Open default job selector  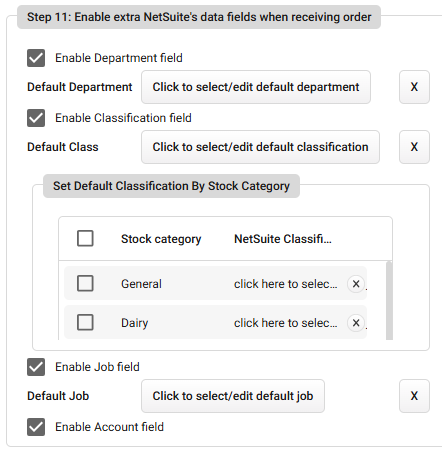233,396
